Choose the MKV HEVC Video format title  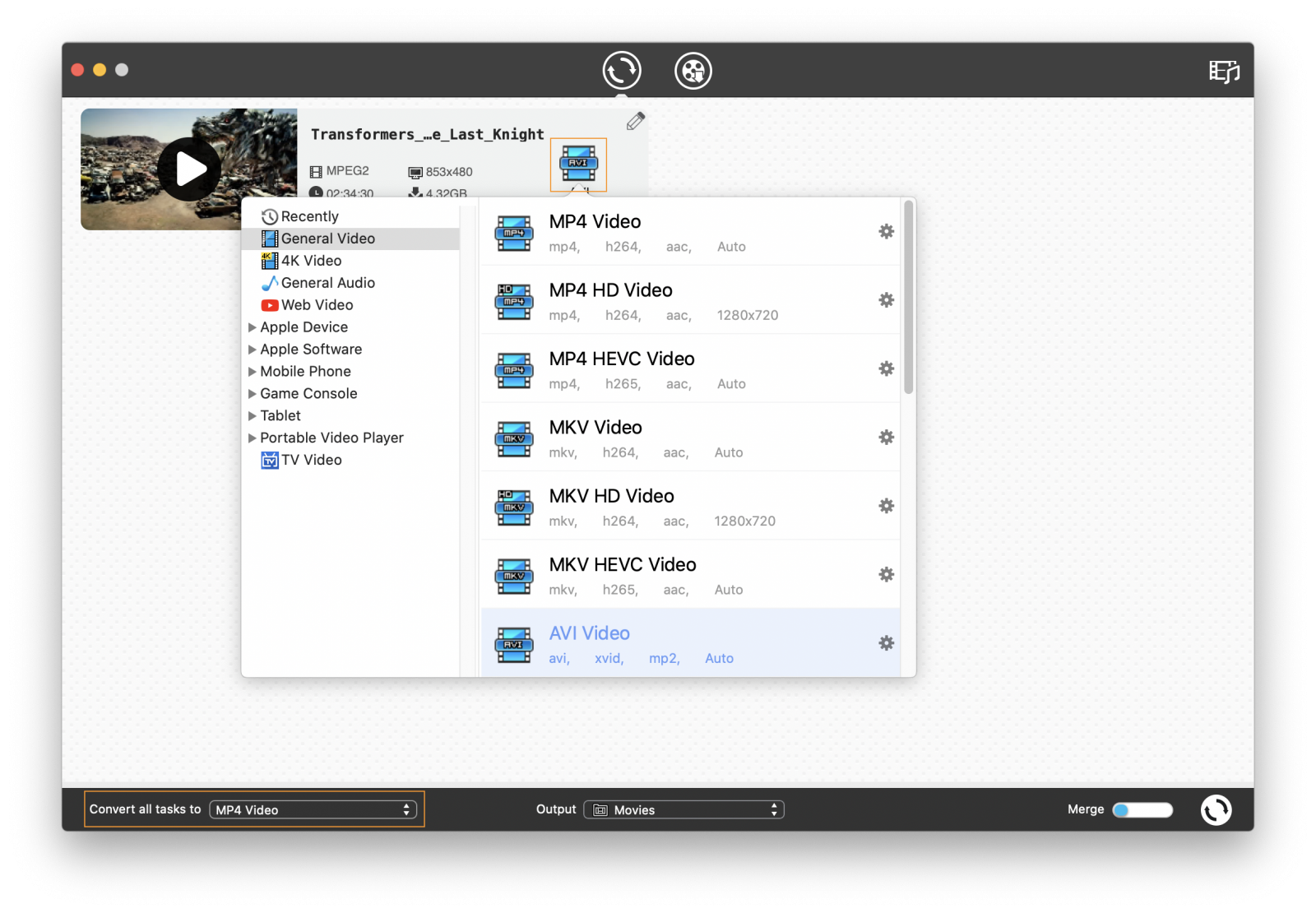tap(623, 565)
